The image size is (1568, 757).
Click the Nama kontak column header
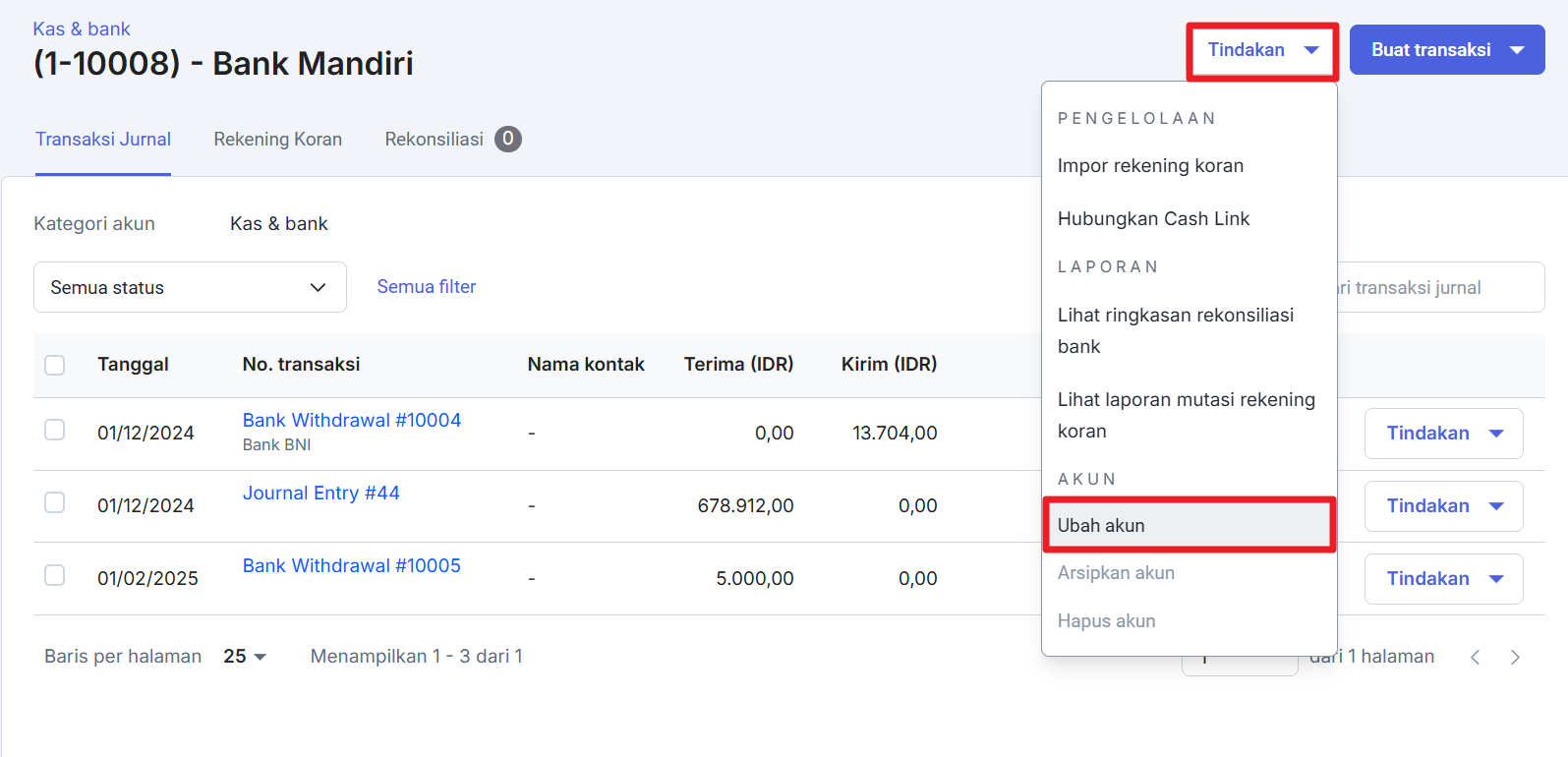[x=586, y=364]
